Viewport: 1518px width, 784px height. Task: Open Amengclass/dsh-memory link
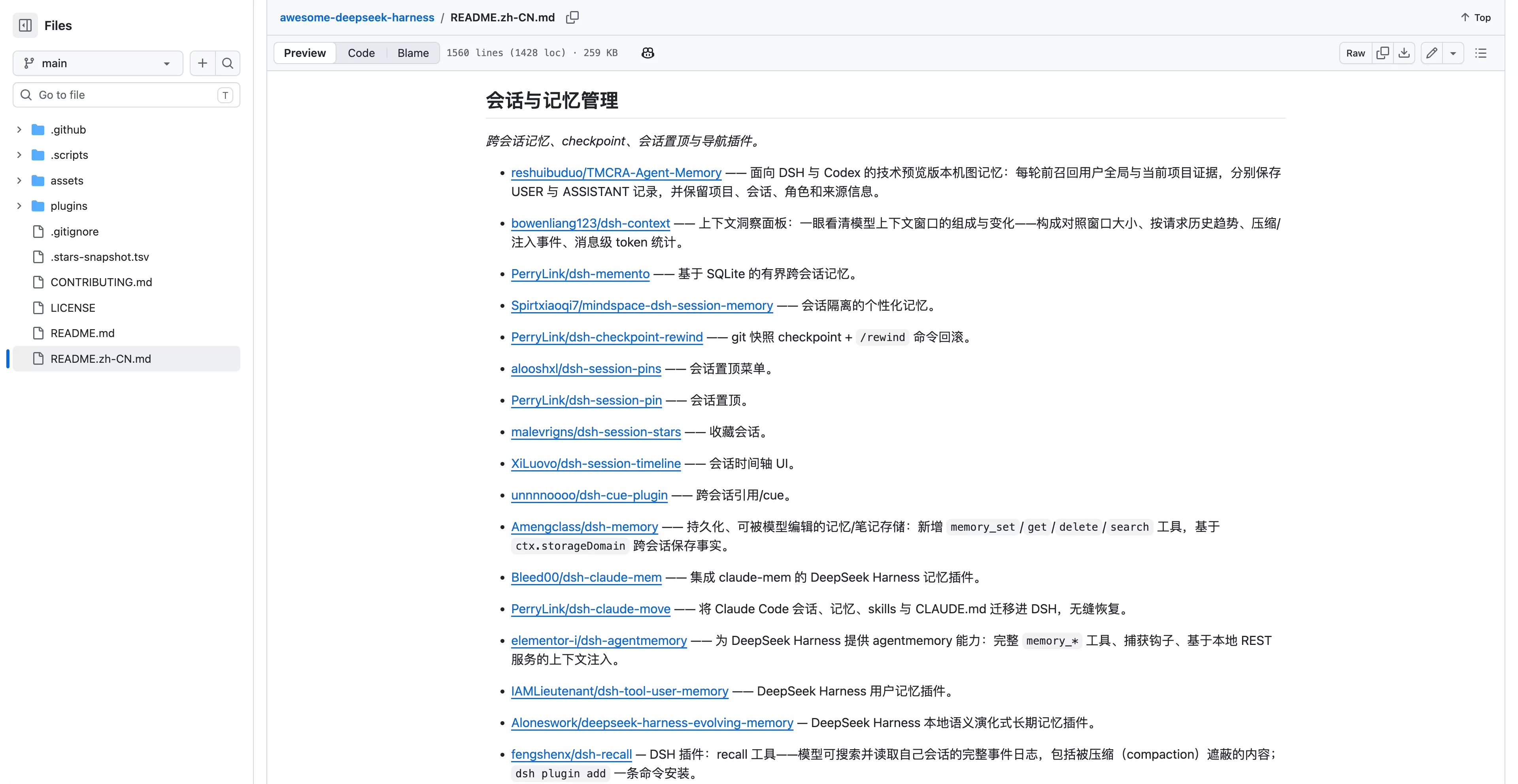[584, 527]
